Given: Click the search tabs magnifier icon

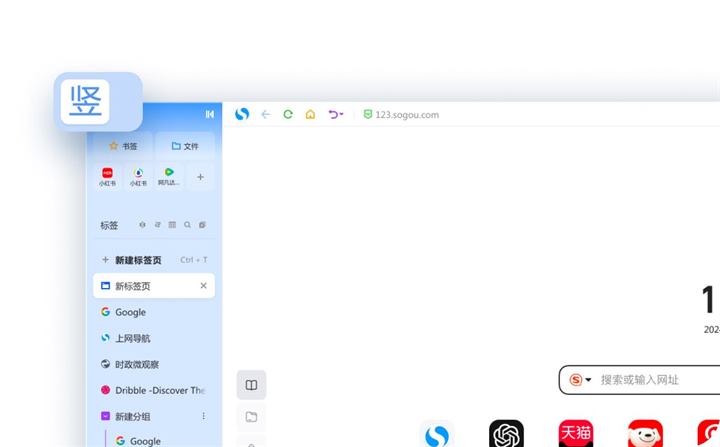Looking at the screenshot, I should click(x=187, y=225).
